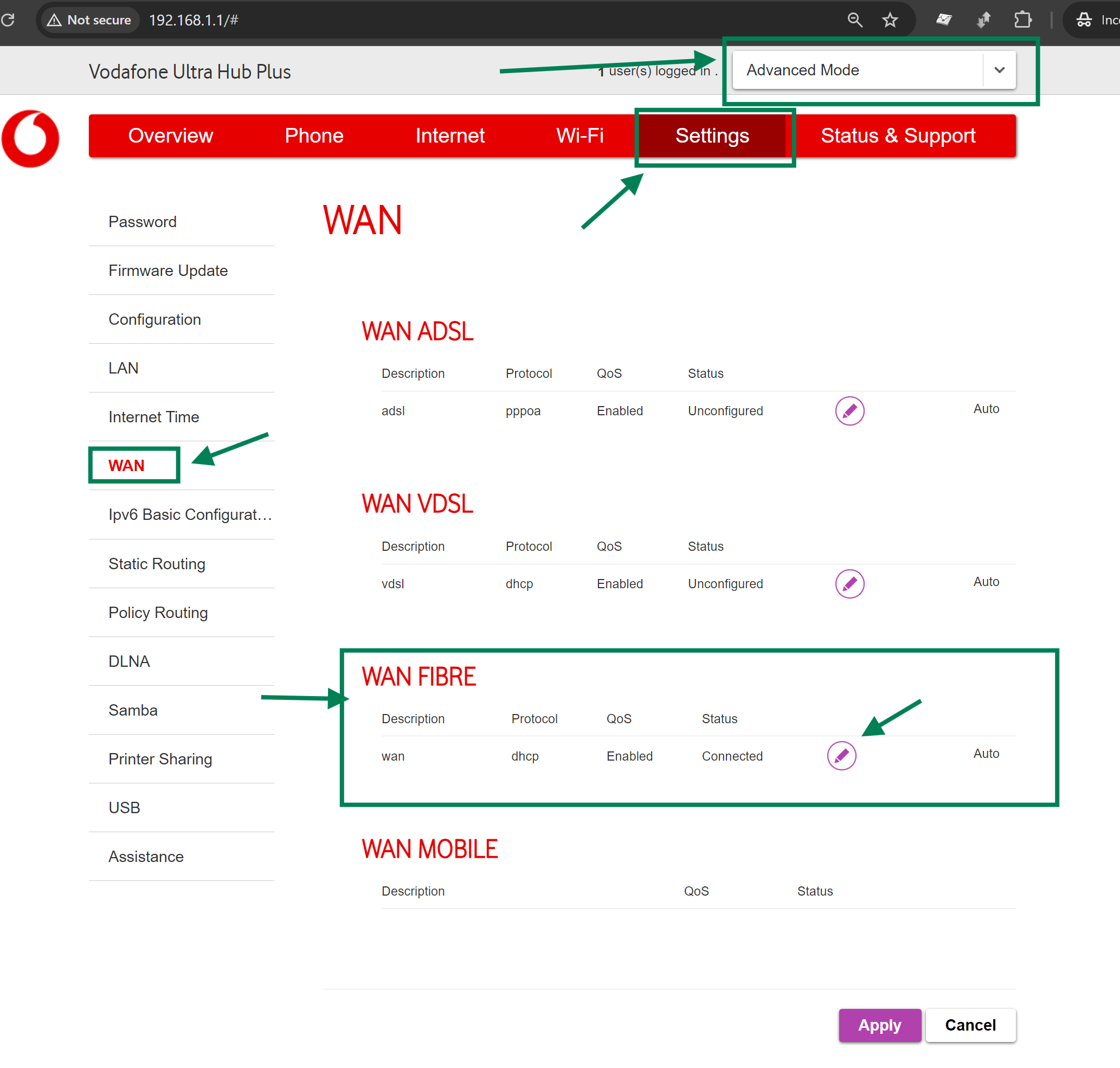Click the browser reload icon
The width and height of the screenshot is (1120, 1068).
[x=8, y=20]
